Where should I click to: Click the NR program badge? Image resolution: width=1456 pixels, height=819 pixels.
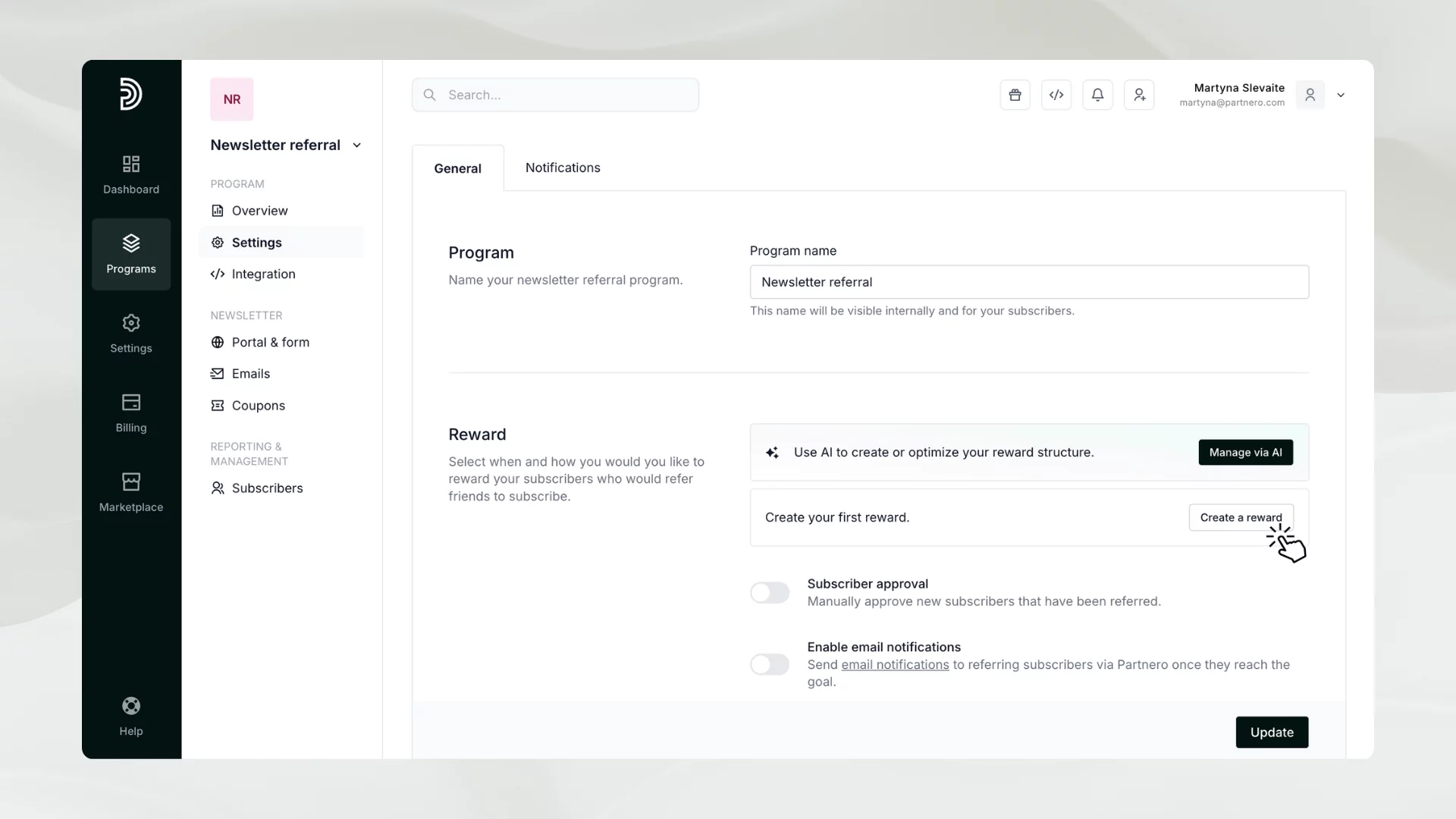click(232, 99)
